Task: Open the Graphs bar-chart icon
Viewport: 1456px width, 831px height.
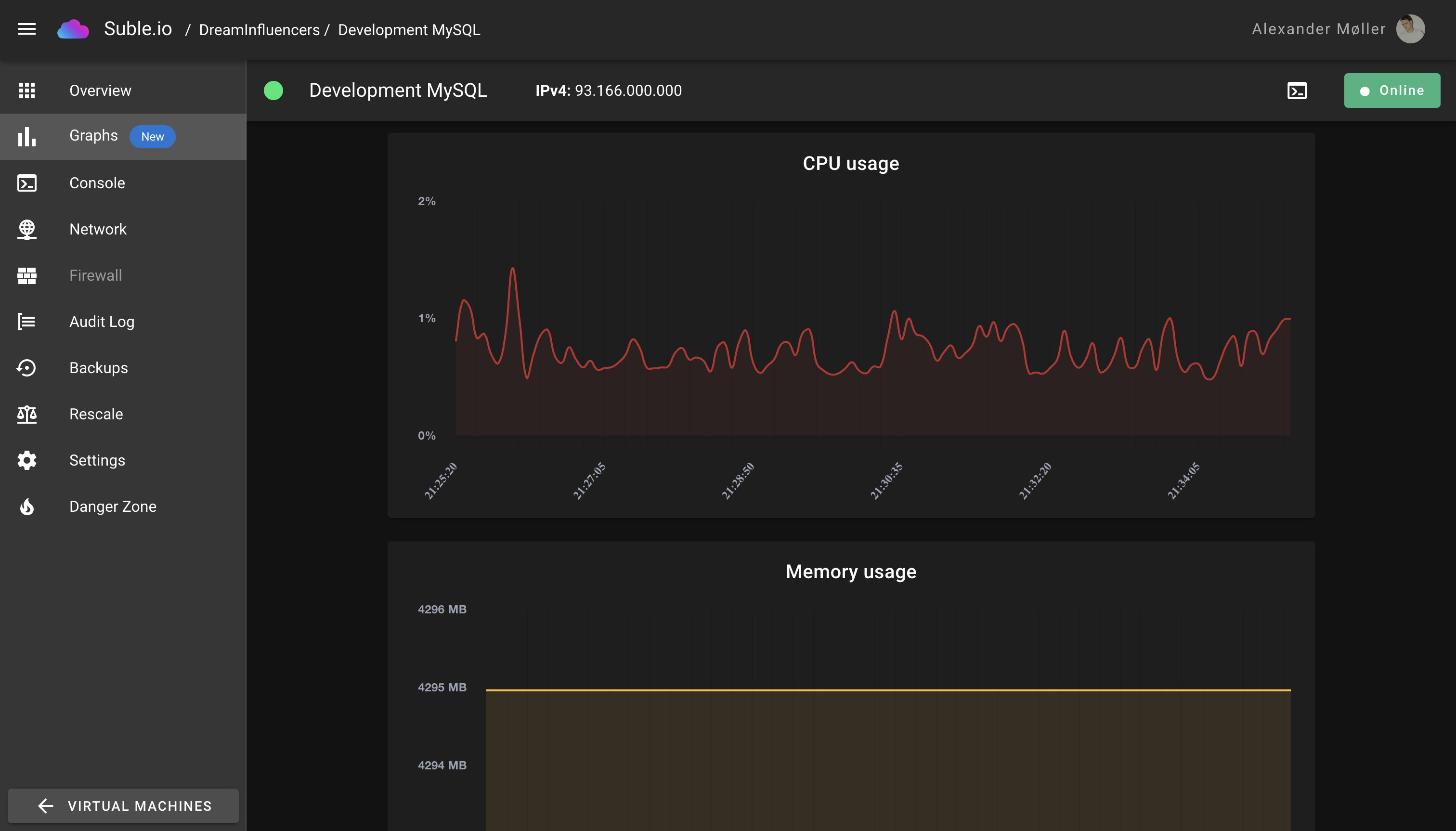Action: 26,136
